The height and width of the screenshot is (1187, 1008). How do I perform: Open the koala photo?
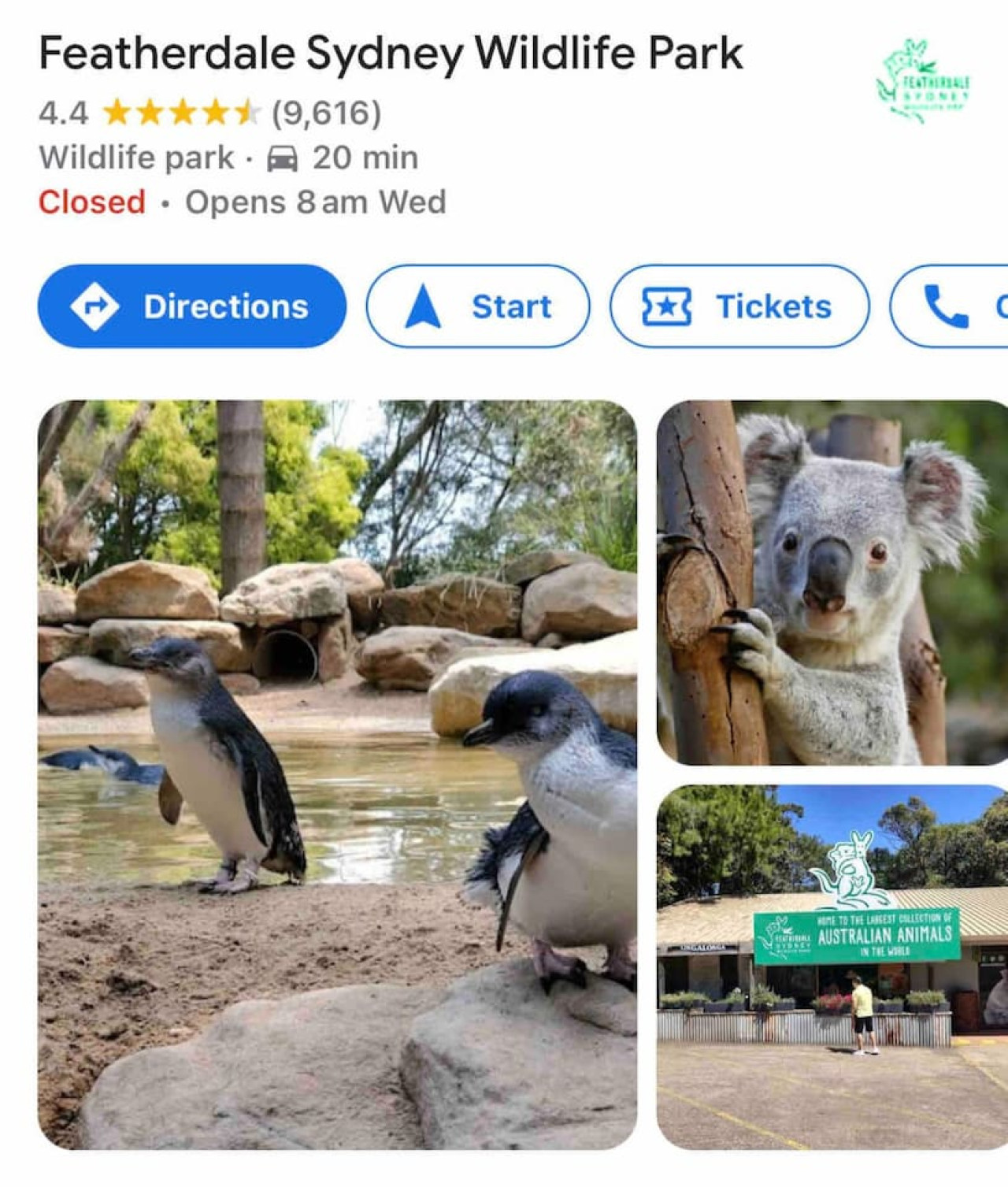click(x=832, y=583)
